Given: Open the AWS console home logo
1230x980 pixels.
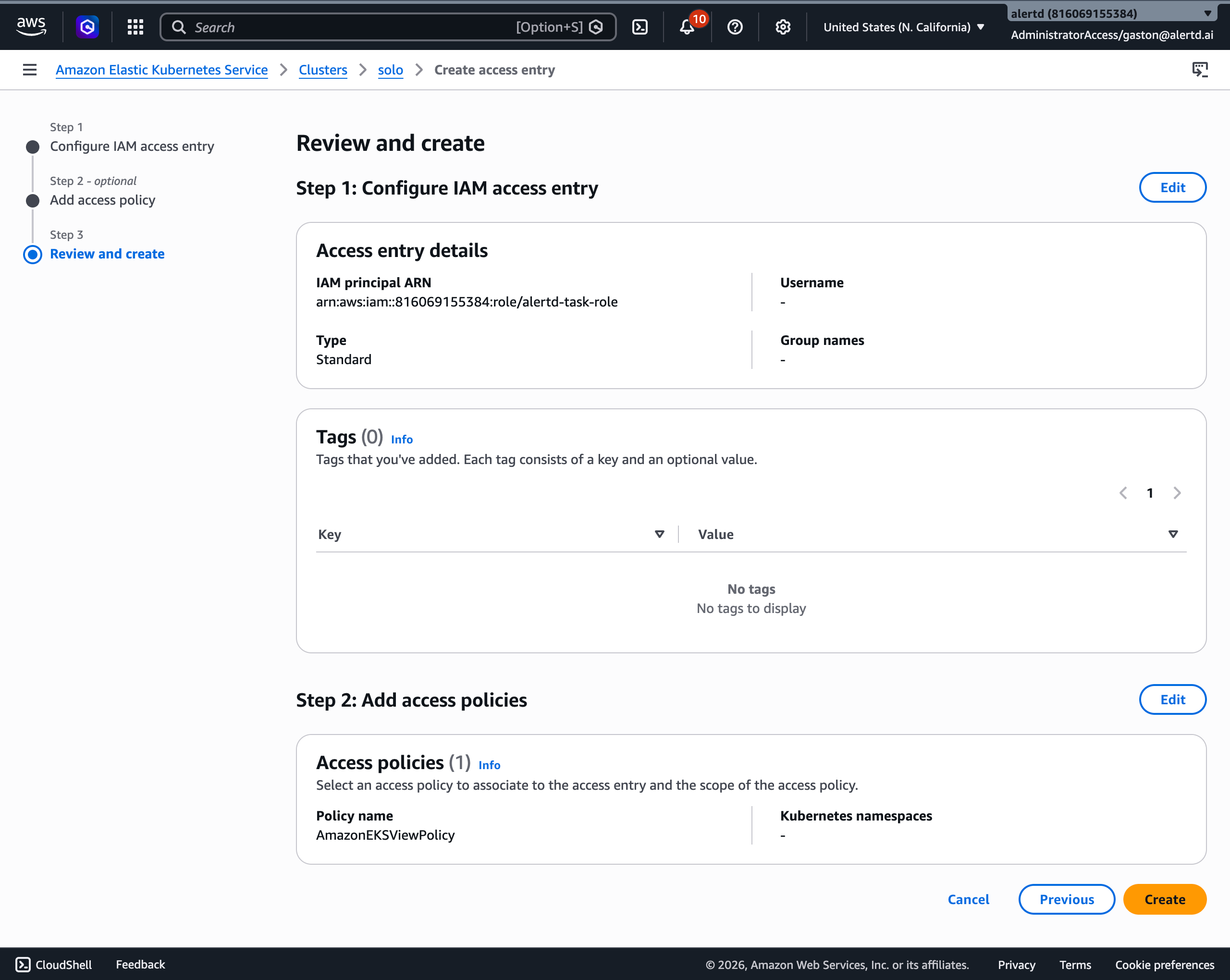Looking at the screenshot, I should [31, 26].
